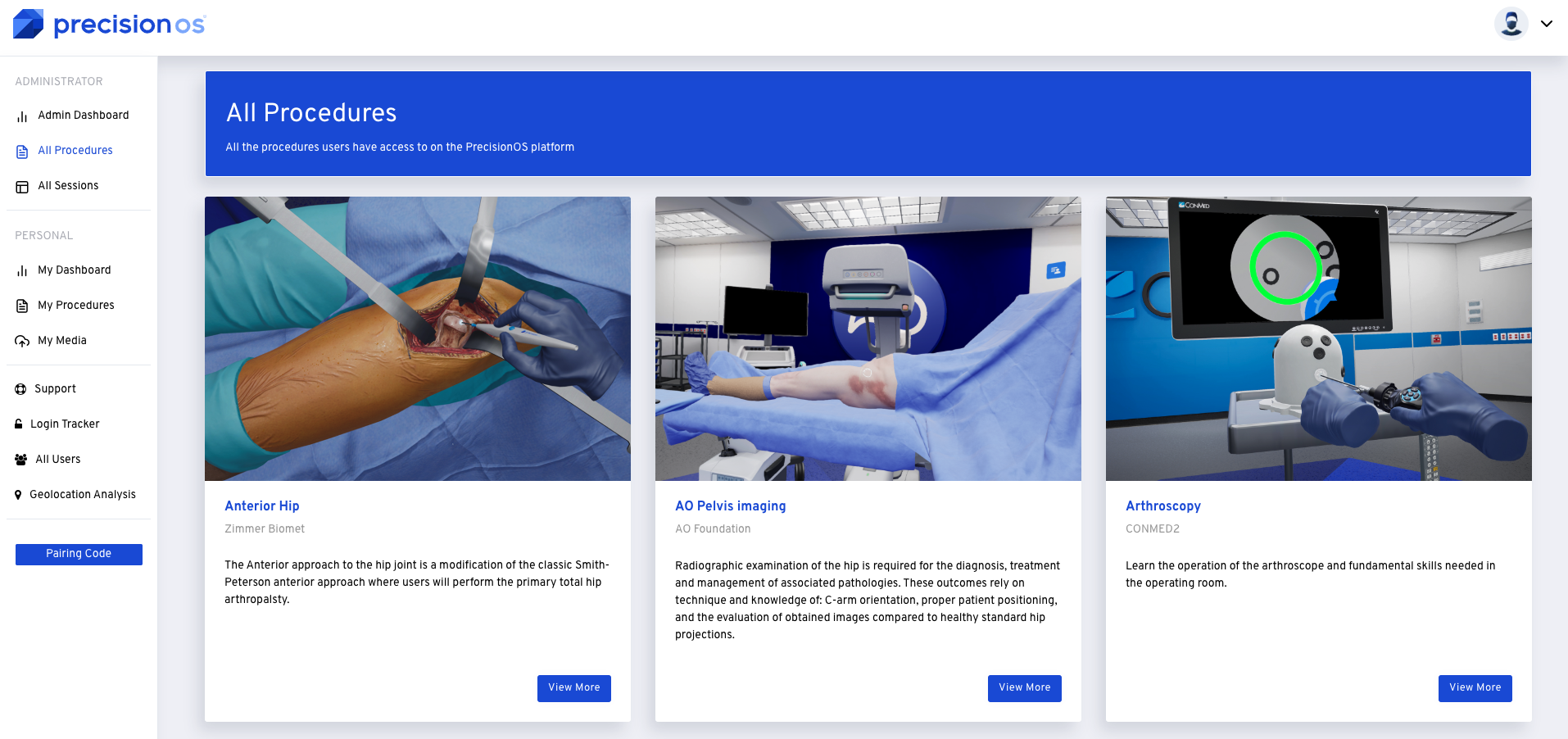1568x739 pixels.
Task: Click the All Sessions table icon
Action: [x=22, y=187]
